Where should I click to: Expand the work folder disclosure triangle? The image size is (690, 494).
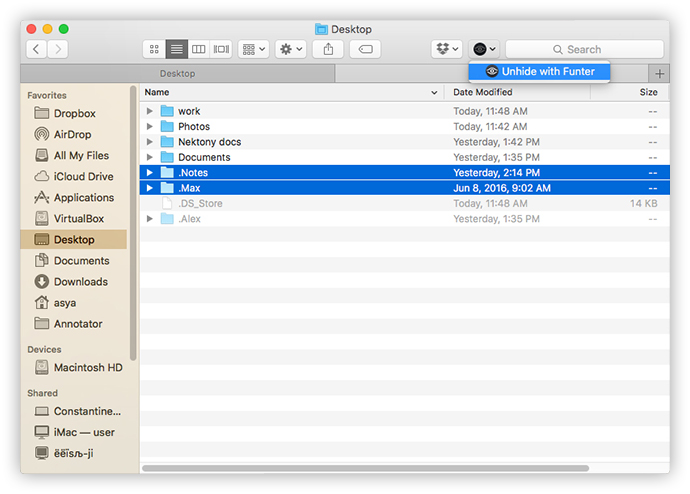(150, 111)
